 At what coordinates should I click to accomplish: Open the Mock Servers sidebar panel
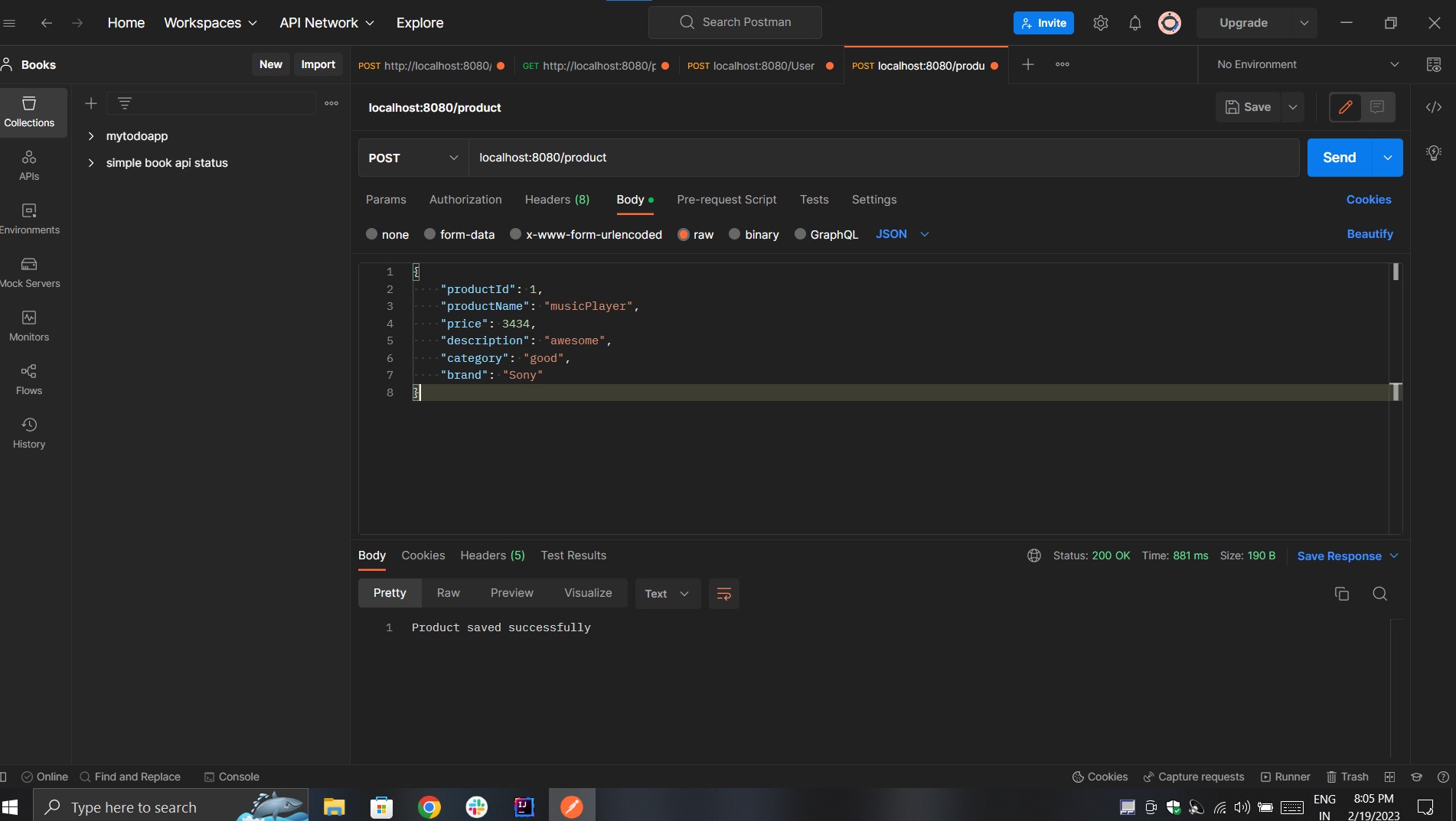pyautogui.click(x=28, y=272)
